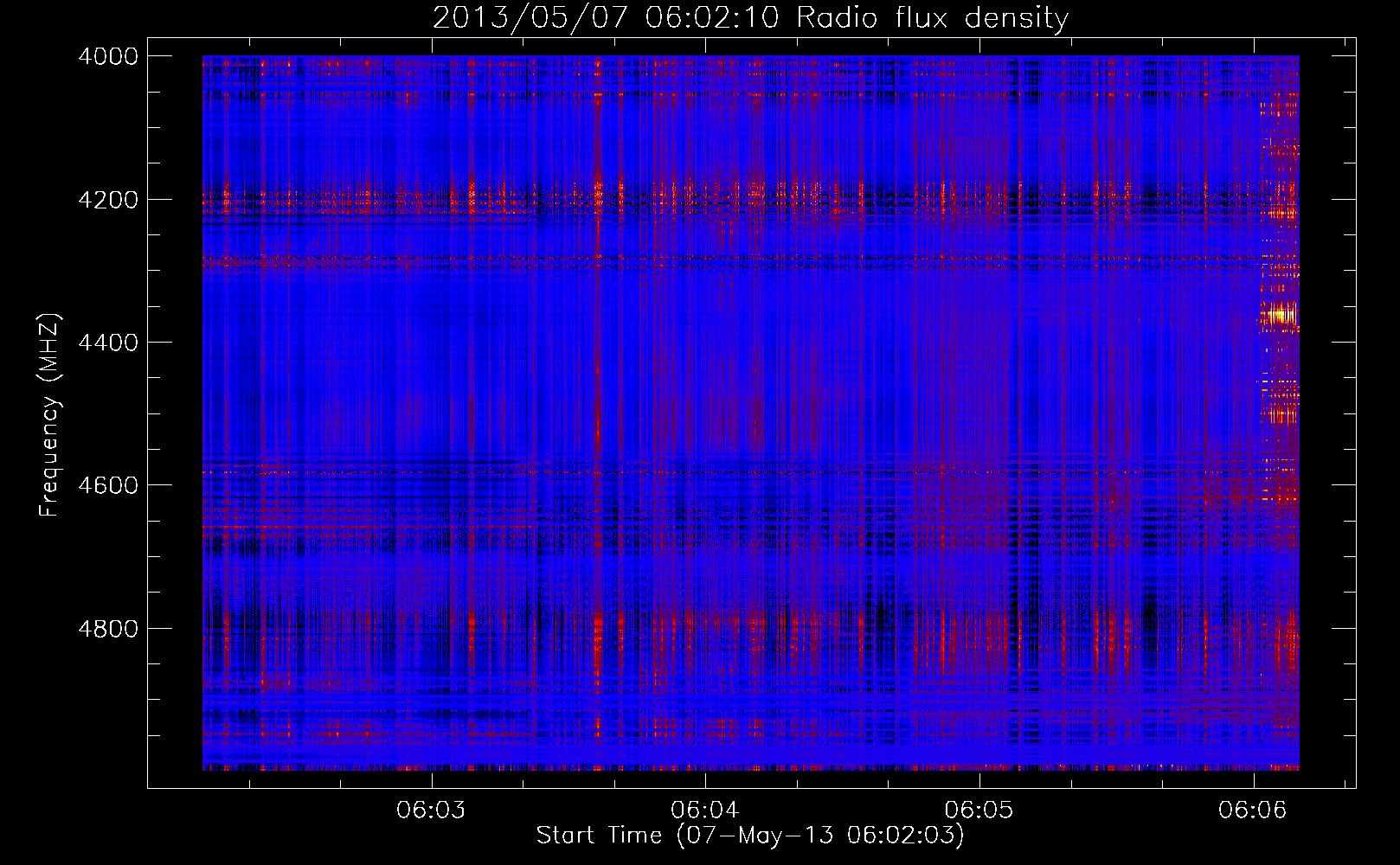1400x865 pixels.
Task: Click the bright yellow burst near 4360 MHz
Action: pyautogui.click(x=1280, y=315)
